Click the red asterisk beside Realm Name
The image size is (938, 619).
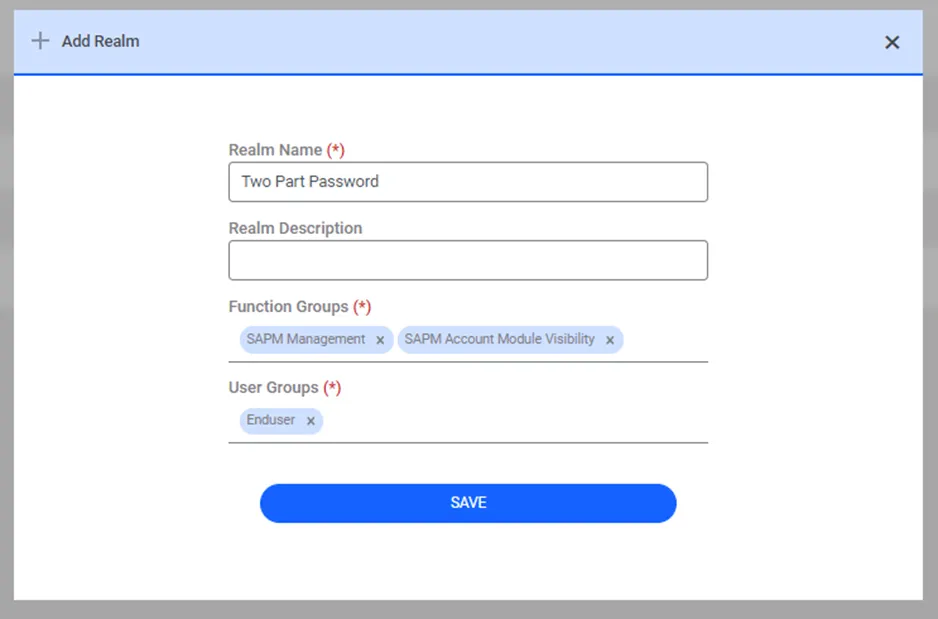coord(336,150)
